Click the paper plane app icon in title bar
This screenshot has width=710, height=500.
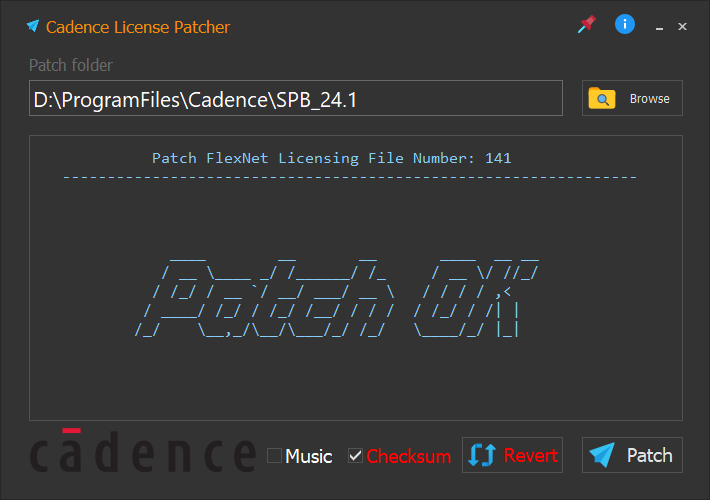[x=33, y=26]
